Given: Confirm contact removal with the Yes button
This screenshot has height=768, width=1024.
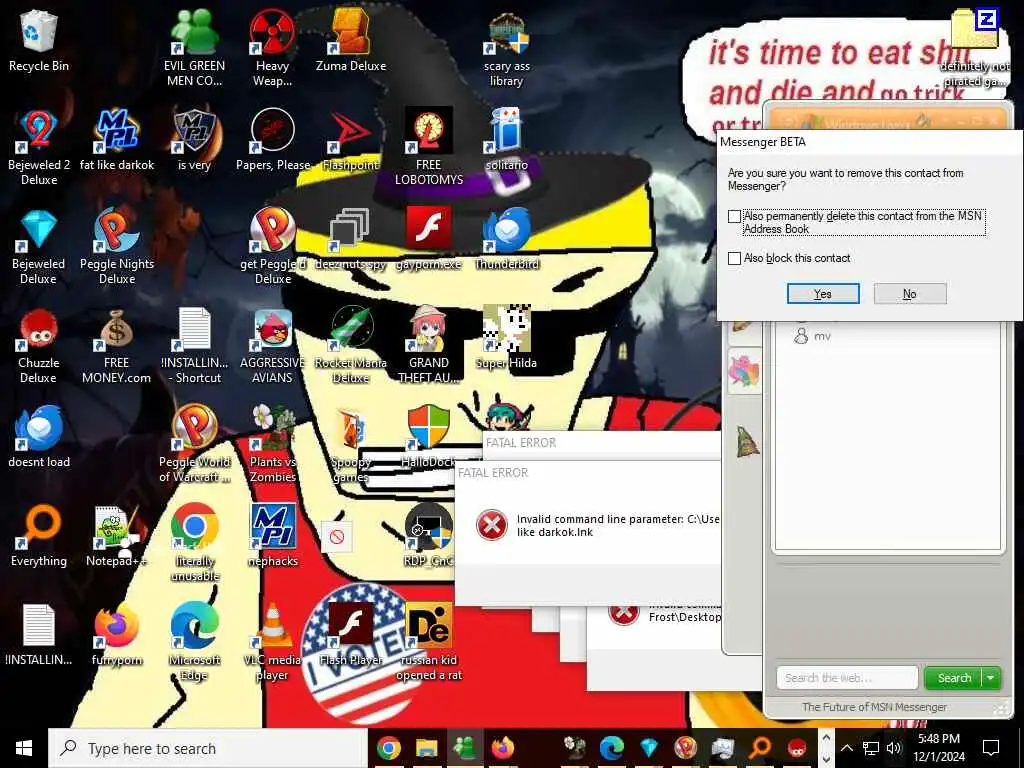Looking at the screenshot, I should coord(823,294).
